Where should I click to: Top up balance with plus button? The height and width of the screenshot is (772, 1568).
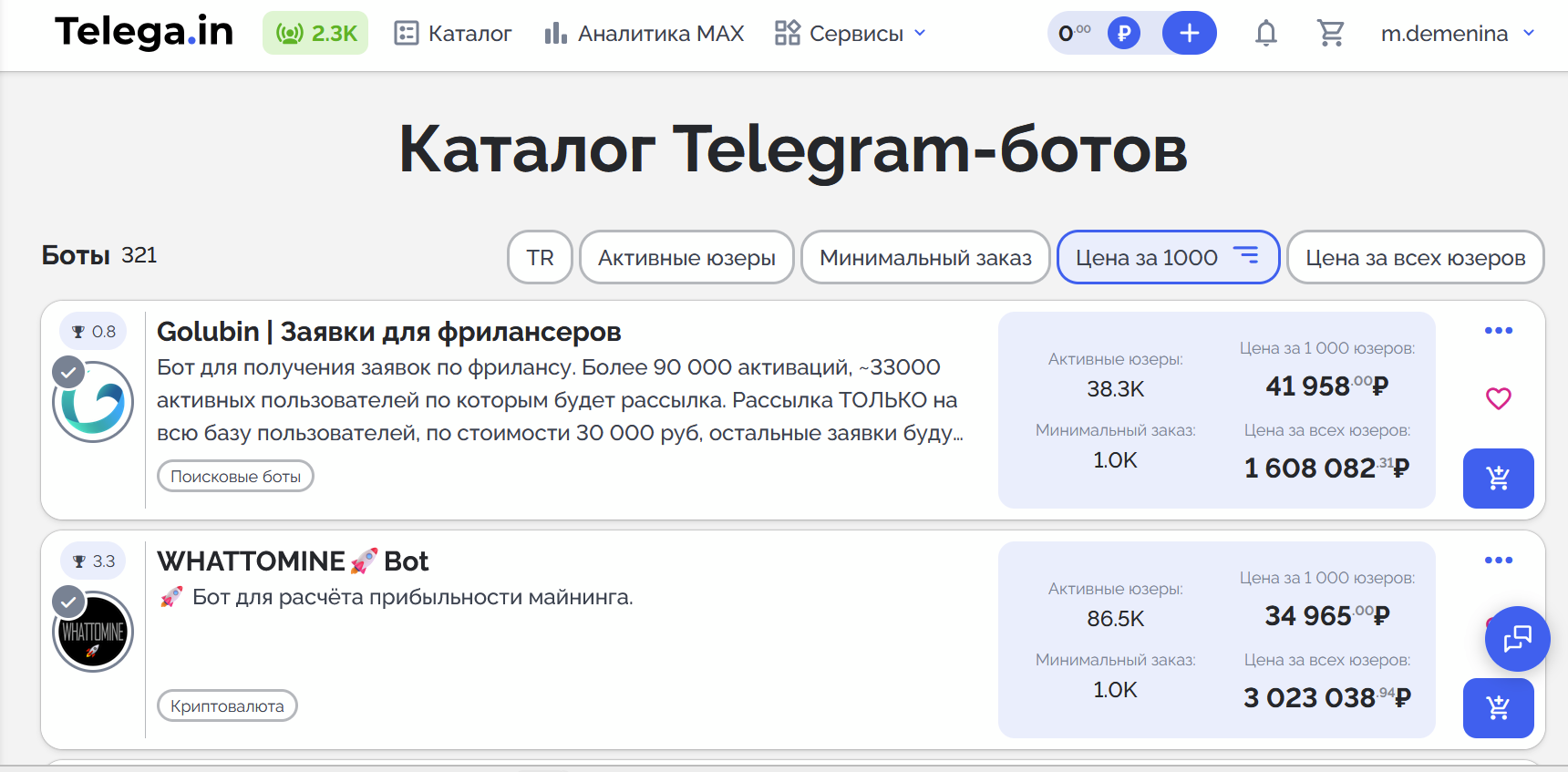[1189, 34]
